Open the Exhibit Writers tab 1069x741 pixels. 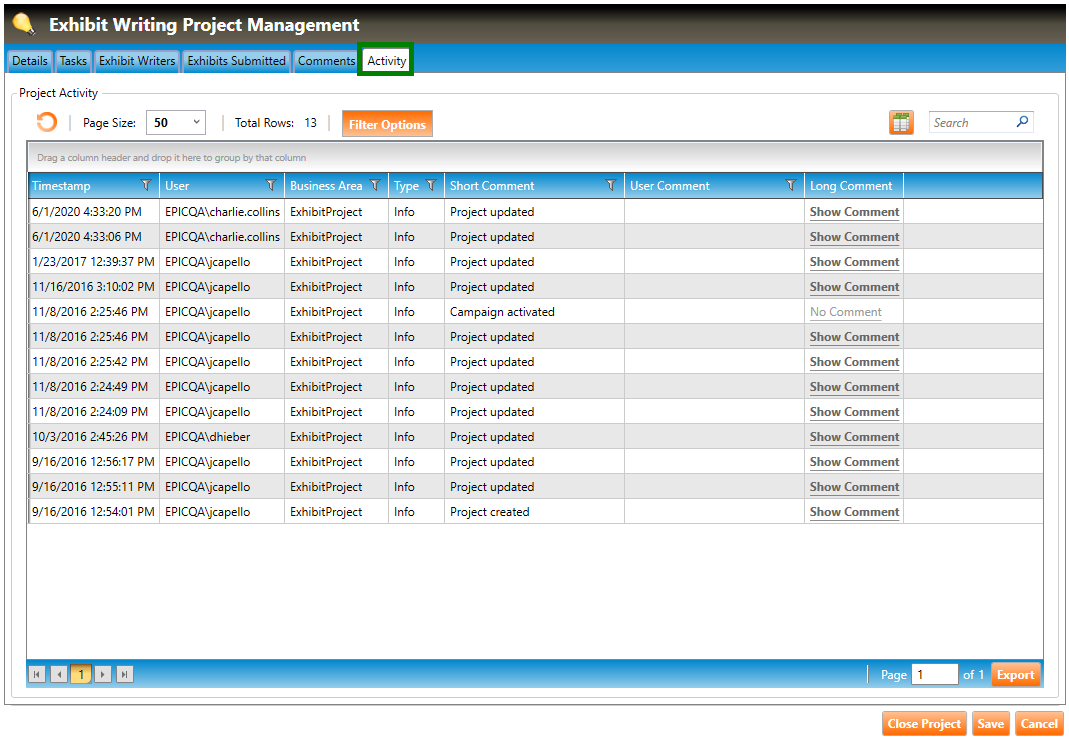(137, 61)
